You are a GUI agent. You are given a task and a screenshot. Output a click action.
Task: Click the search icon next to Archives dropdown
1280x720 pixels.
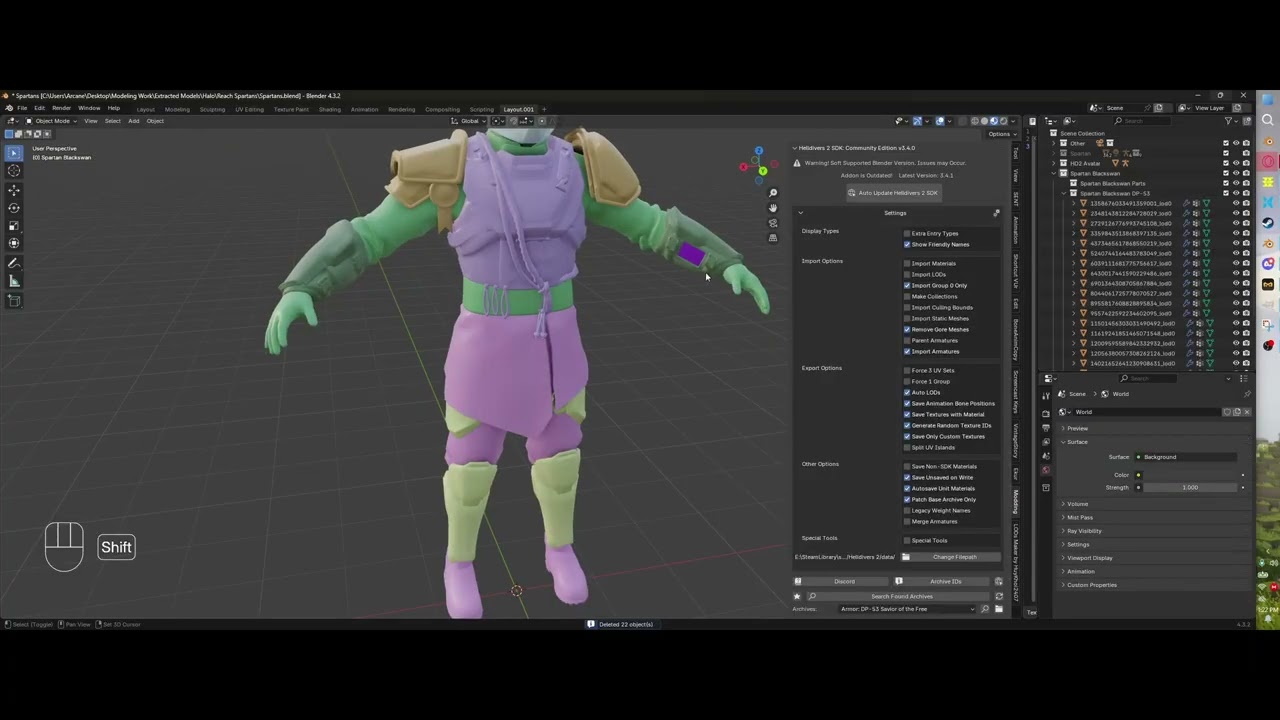(x=985, y=609)
